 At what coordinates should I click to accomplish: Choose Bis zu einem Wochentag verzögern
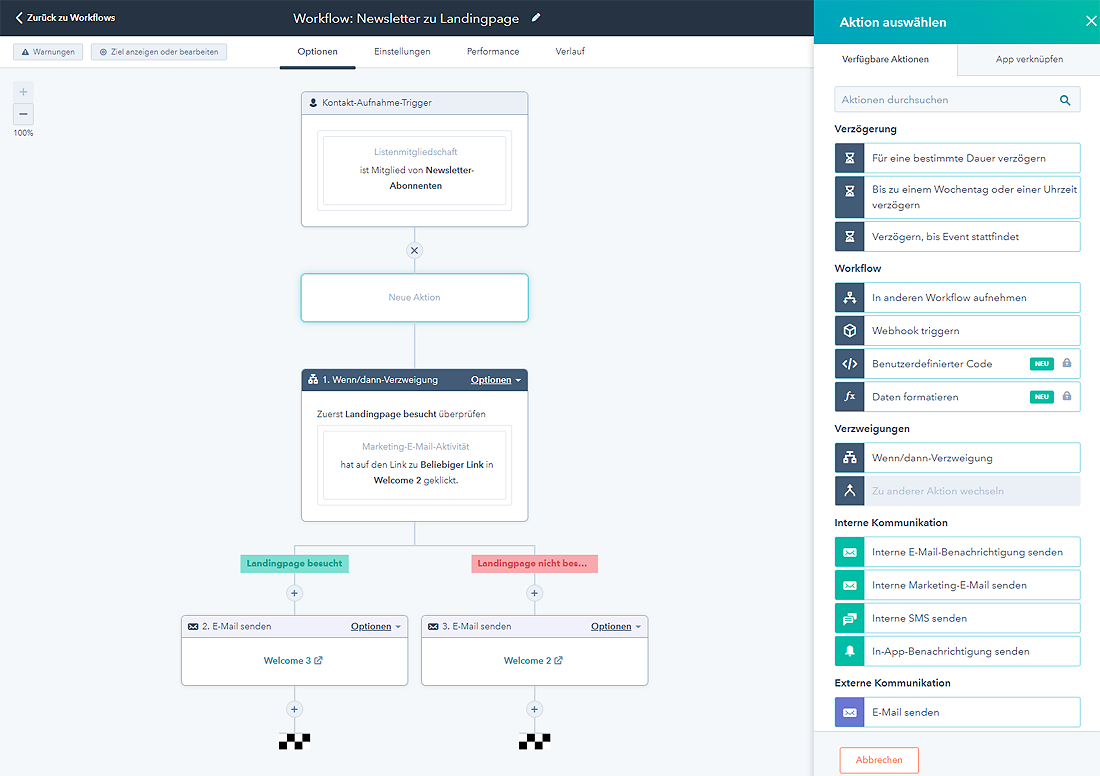[957, 197]
